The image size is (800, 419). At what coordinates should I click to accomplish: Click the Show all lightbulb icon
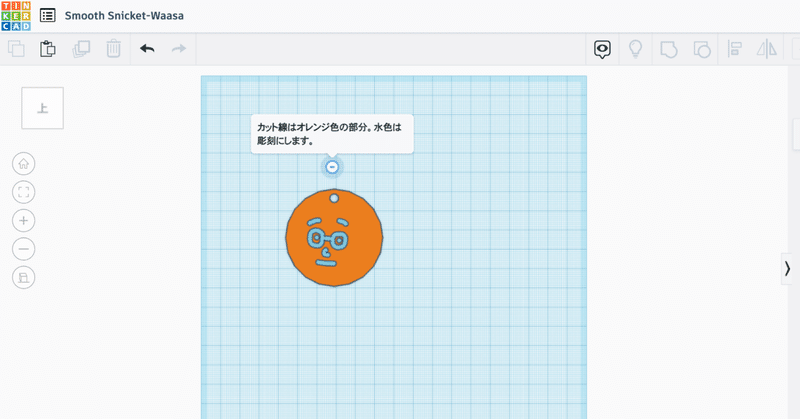(635, 49)
